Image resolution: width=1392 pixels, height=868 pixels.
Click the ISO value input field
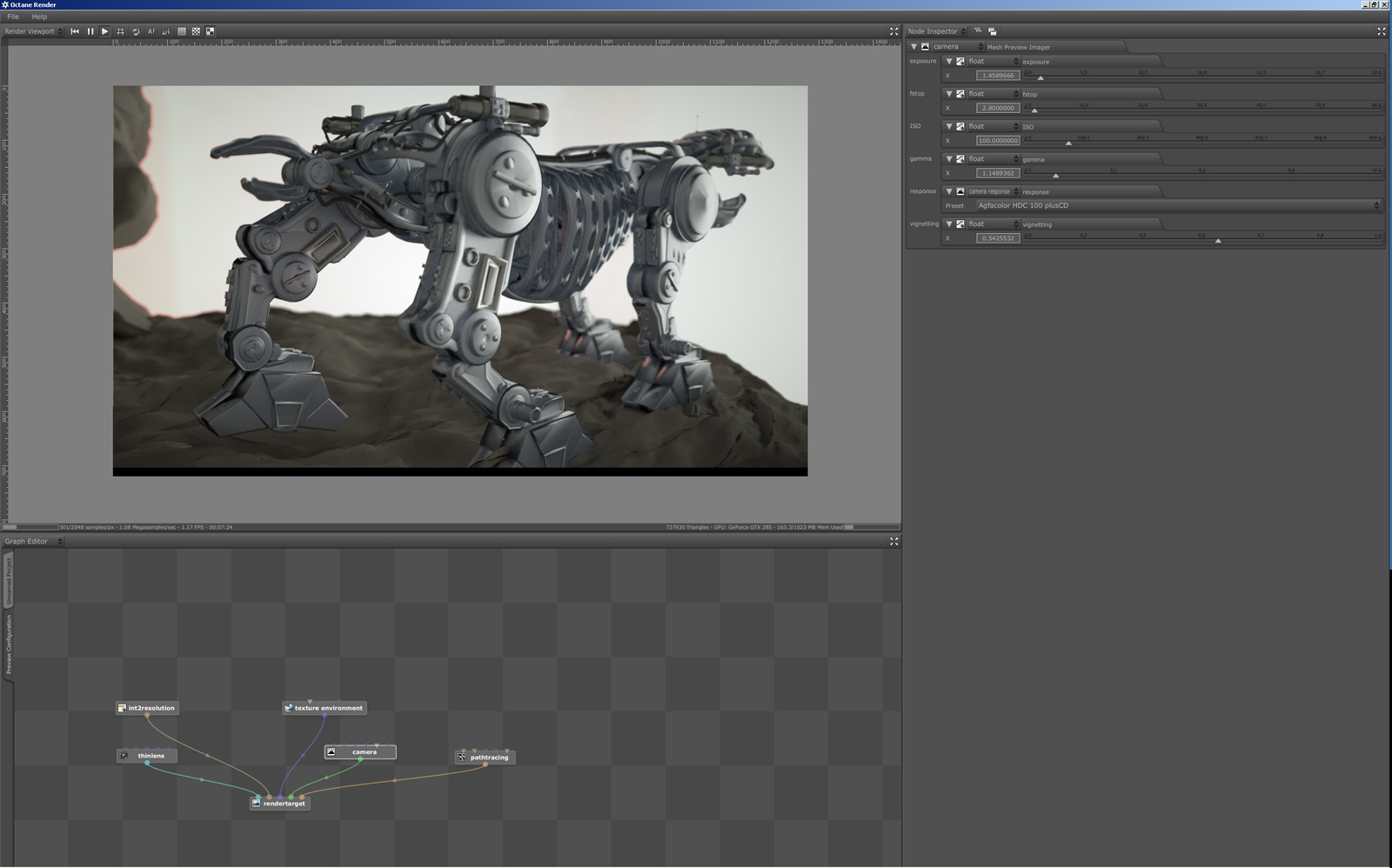click(x=997, y=141)
